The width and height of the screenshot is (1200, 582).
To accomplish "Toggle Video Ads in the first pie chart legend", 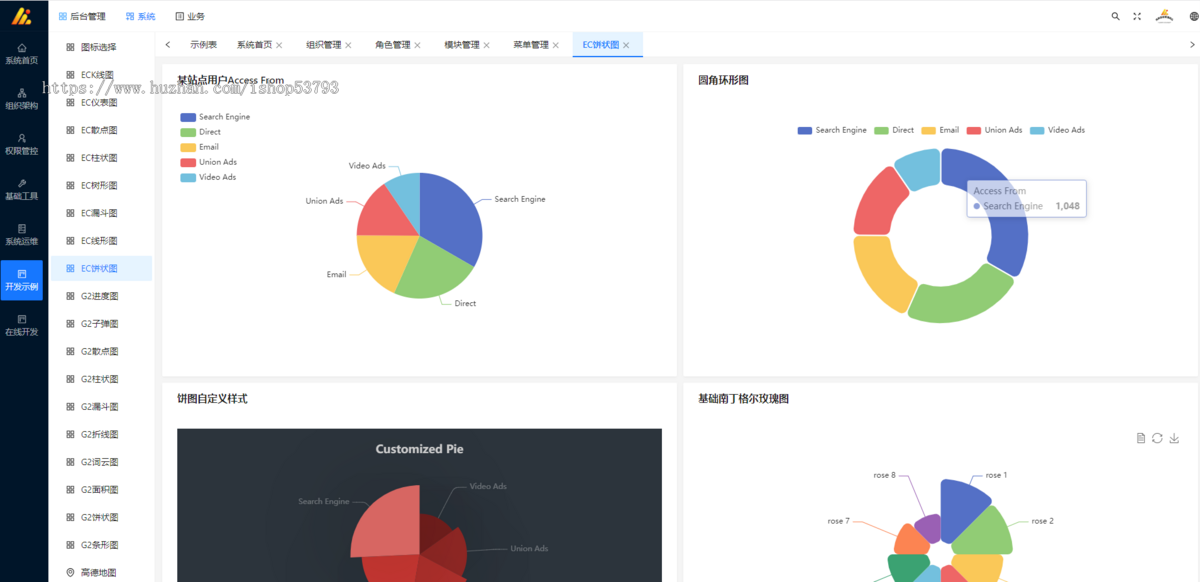I will (208, 177).
